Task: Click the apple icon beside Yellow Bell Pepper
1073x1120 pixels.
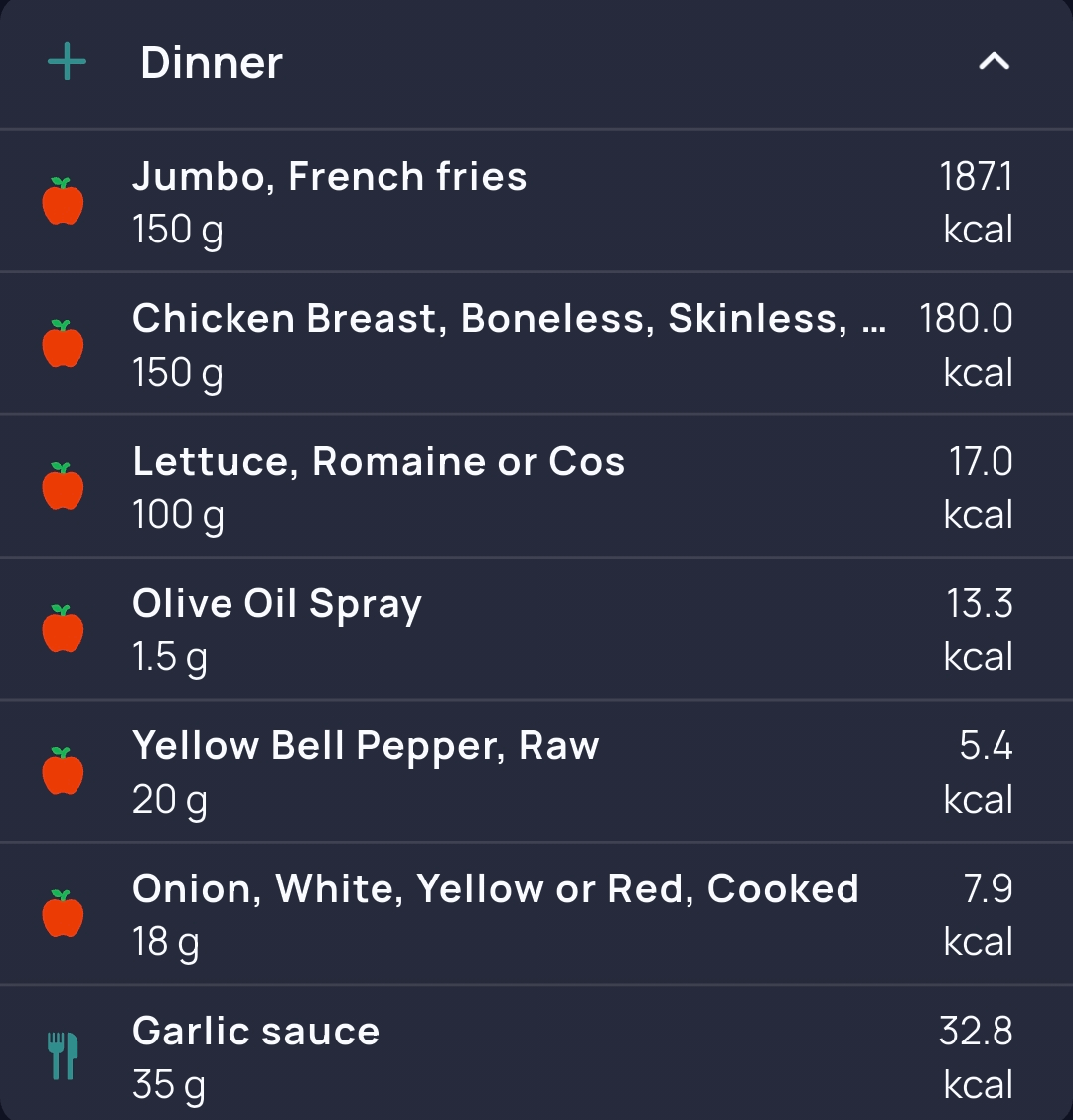Action: tap(63, 771)
